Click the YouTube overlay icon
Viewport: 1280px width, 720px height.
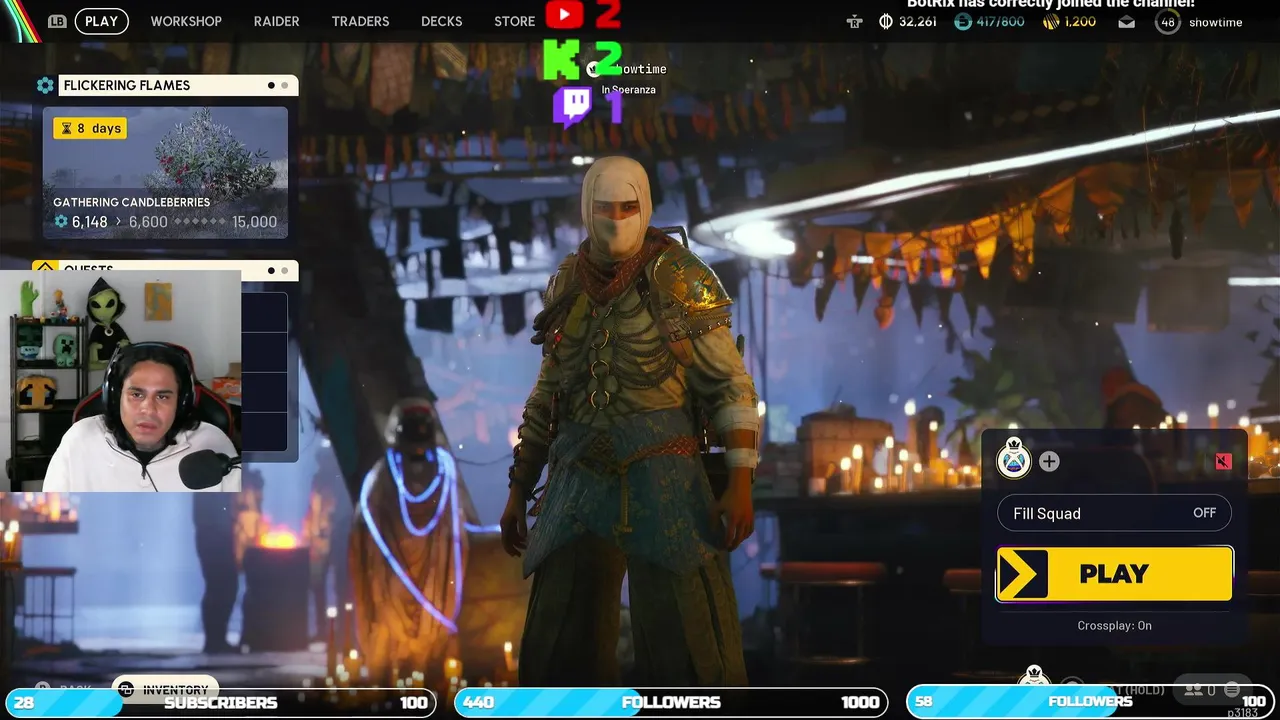565,14
